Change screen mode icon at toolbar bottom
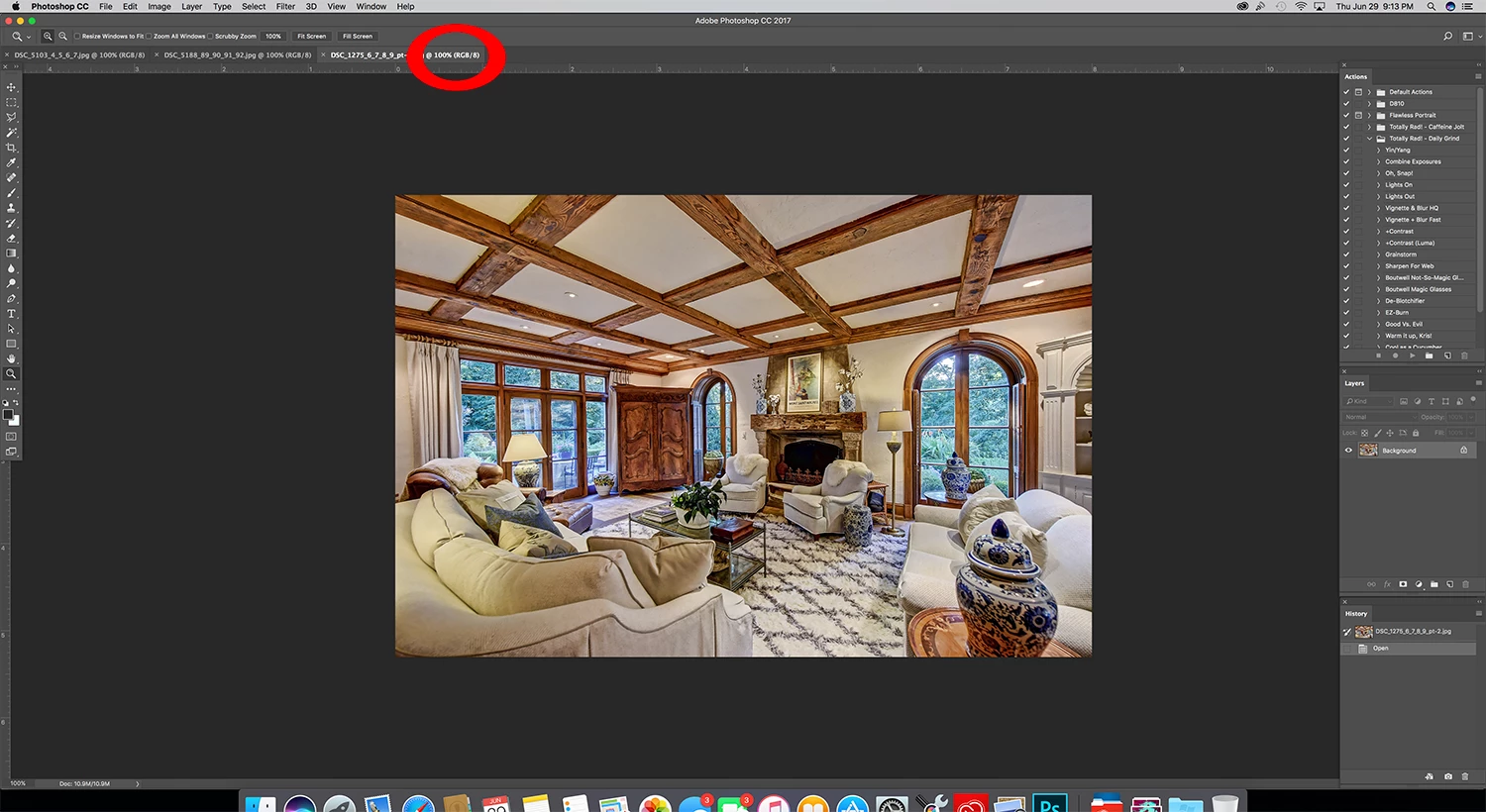This screenshot has width=1486, height=812. (x=11, y=452)
